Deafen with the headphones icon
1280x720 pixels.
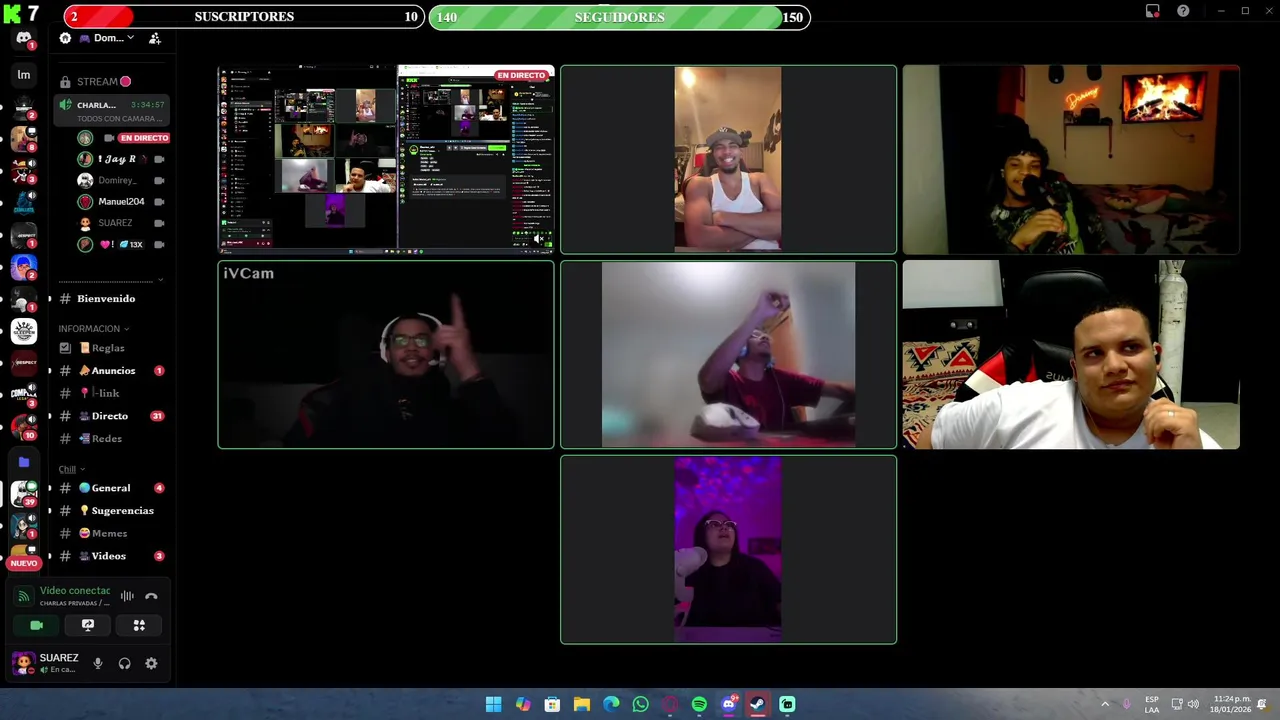[x=125, y=663]
